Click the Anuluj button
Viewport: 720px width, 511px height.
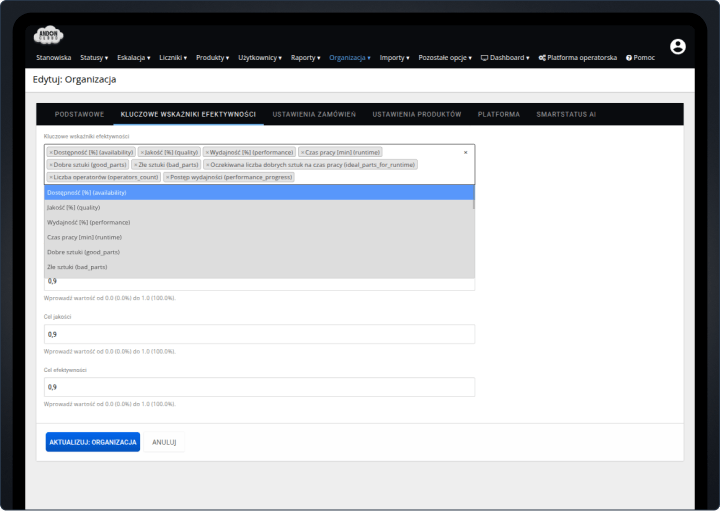point(164,442)
